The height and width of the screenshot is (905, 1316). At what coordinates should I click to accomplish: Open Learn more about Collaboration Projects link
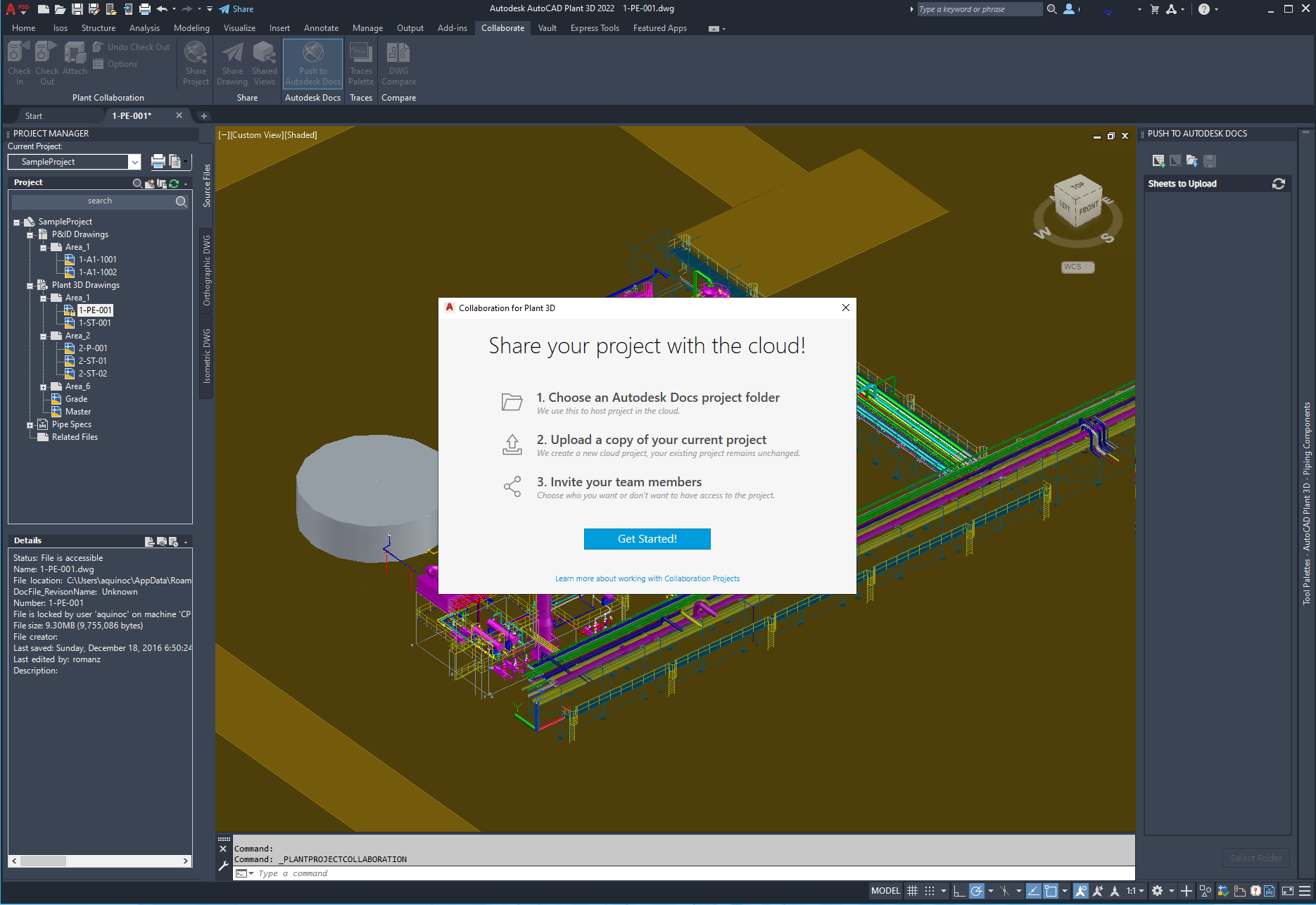point(647,578)
